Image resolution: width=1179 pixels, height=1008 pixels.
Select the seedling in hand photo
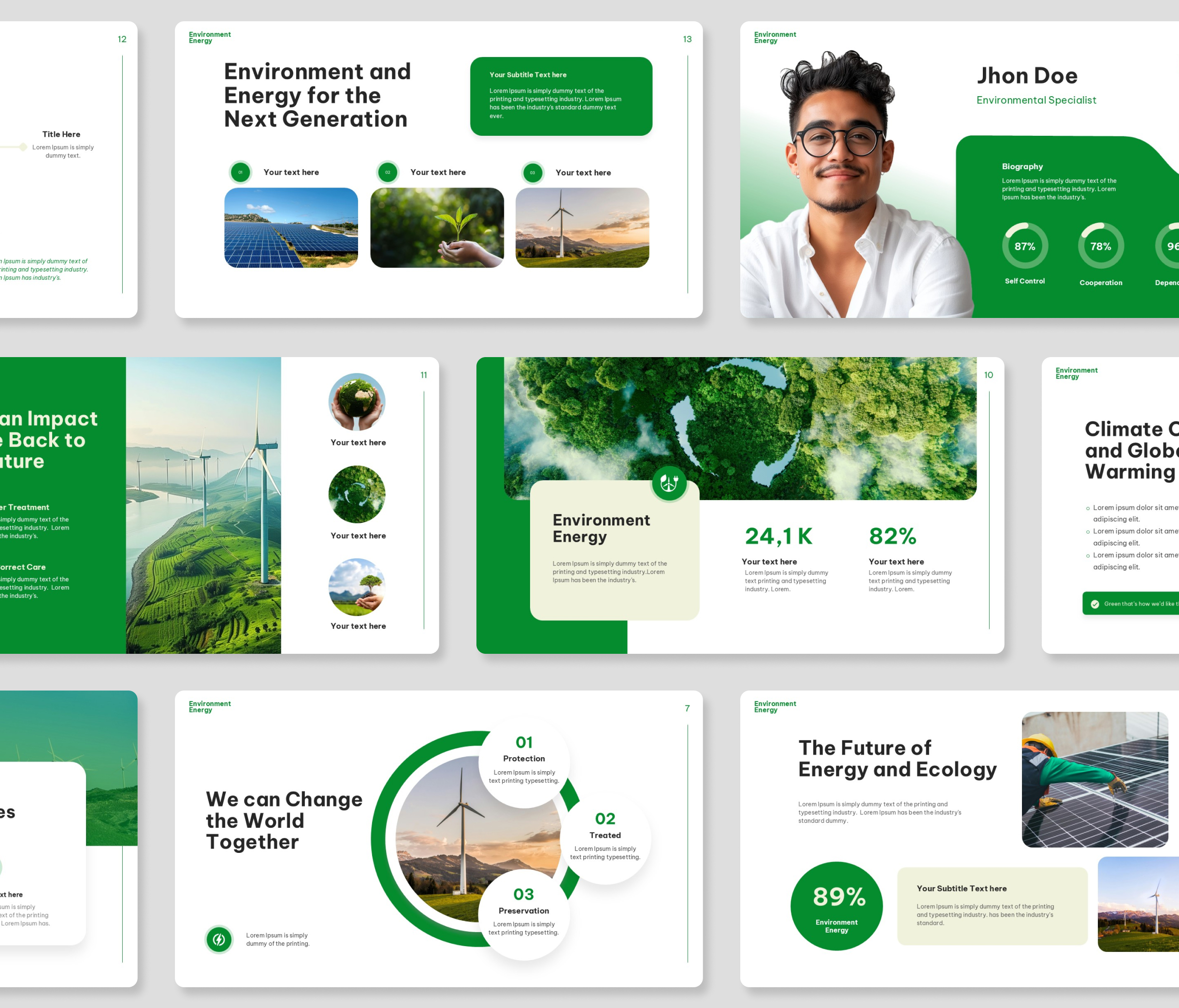pyautogui.click(x=437, y=228)
